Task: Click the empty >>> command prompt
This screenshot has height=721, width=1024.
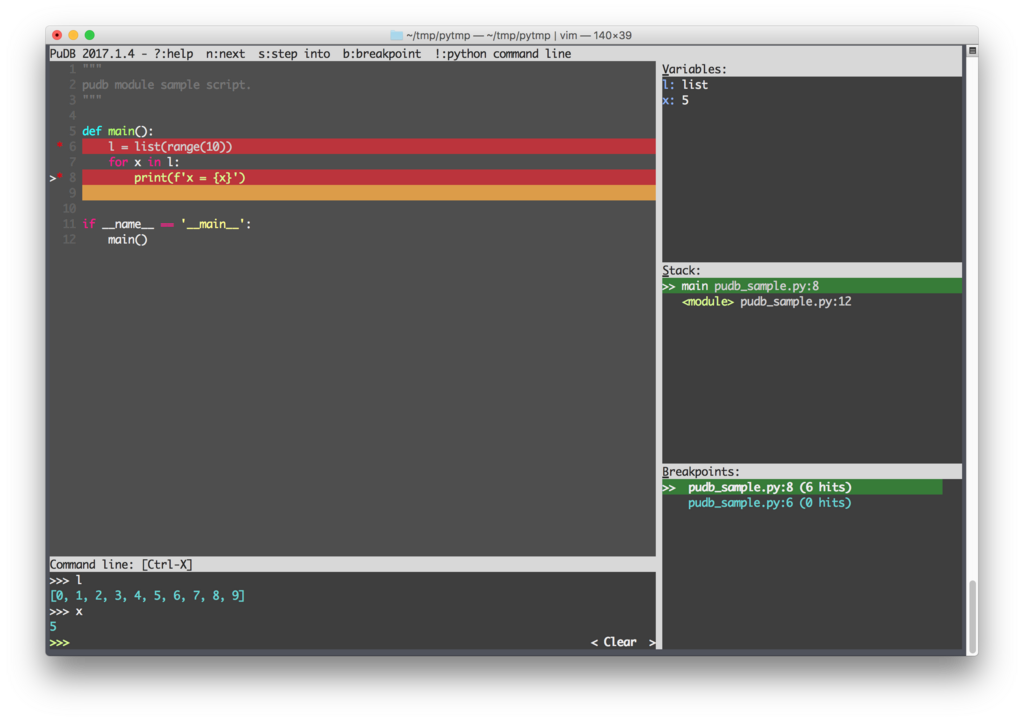Action: pos(353,643)
